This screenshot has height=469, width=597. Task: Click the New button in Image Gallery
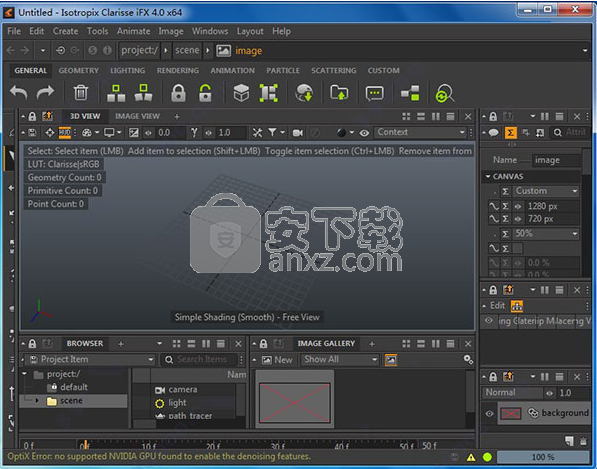pos(277,360)
